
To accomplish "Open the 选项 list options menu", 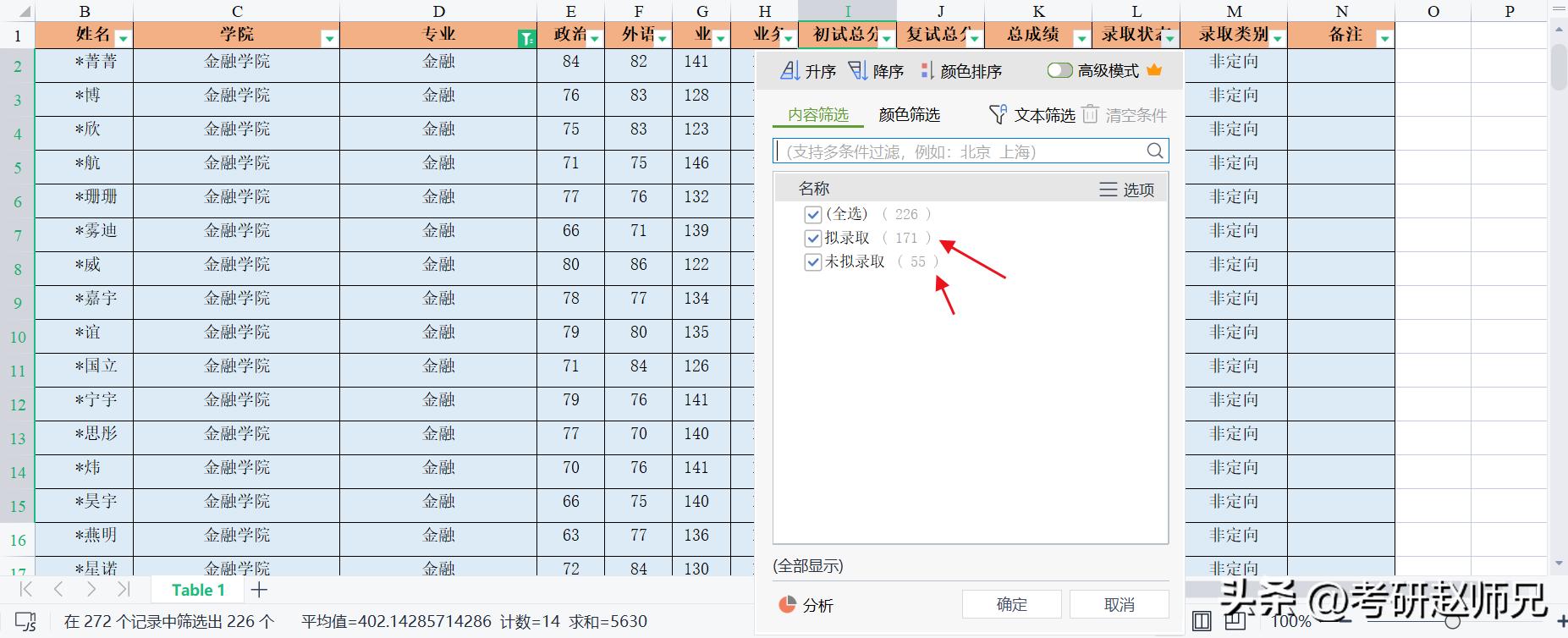I will tap(1126, 190).
